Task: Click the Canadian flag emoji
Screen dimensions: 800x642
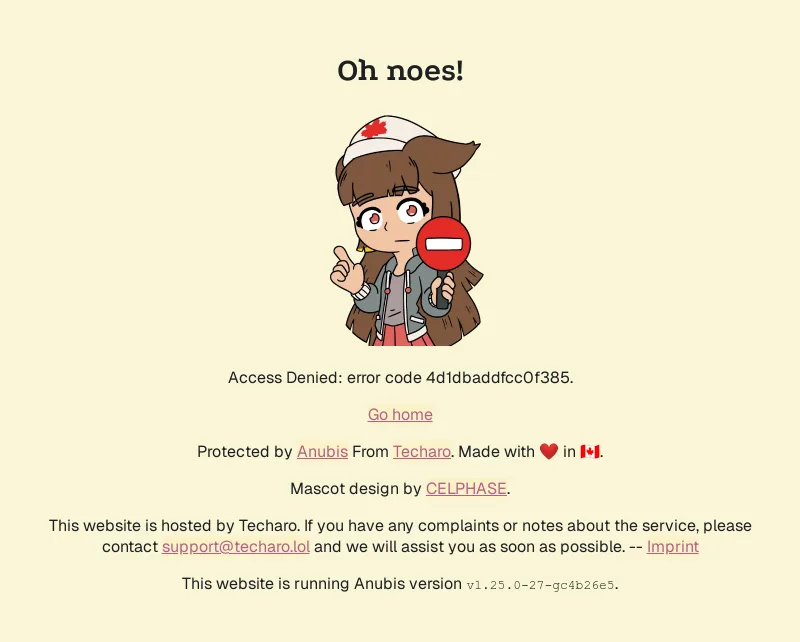Action: click(590, 452)
